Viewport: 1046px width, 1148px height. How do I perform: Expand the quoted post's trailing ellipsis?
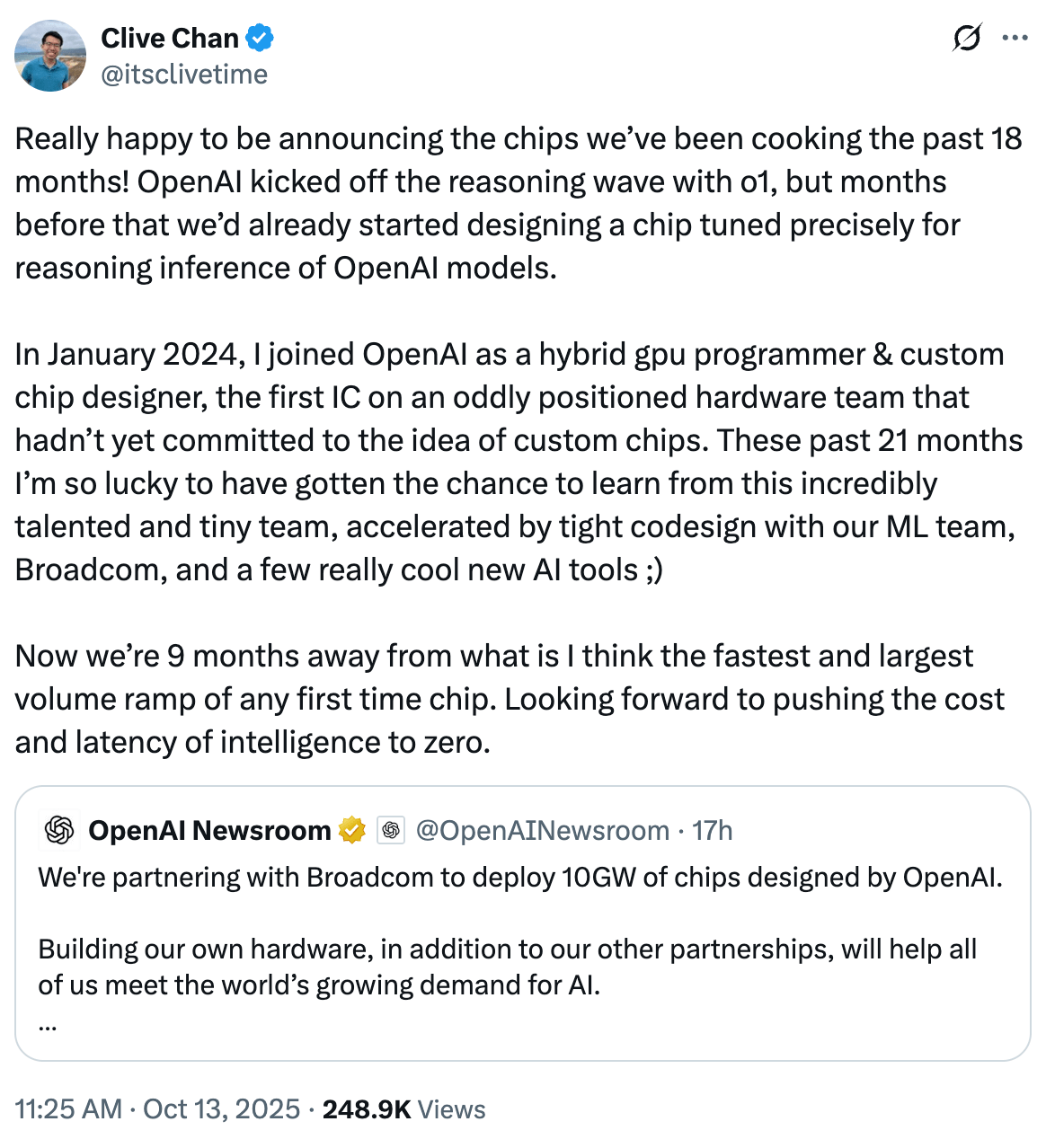[49, 1023]
